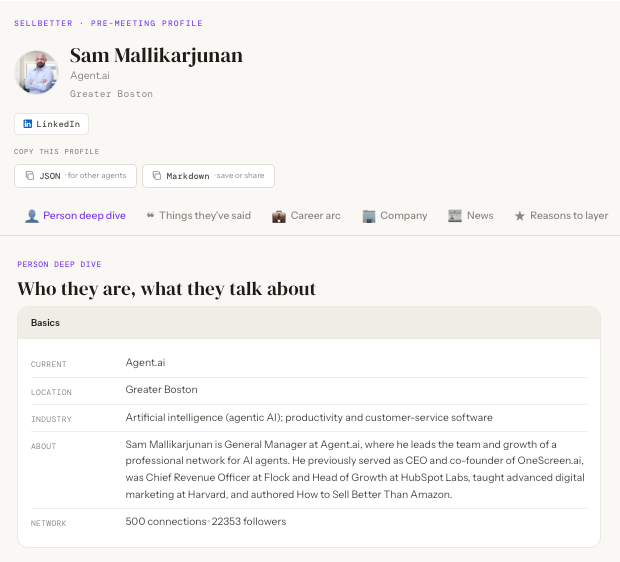Click the star icon

(520, 216)
